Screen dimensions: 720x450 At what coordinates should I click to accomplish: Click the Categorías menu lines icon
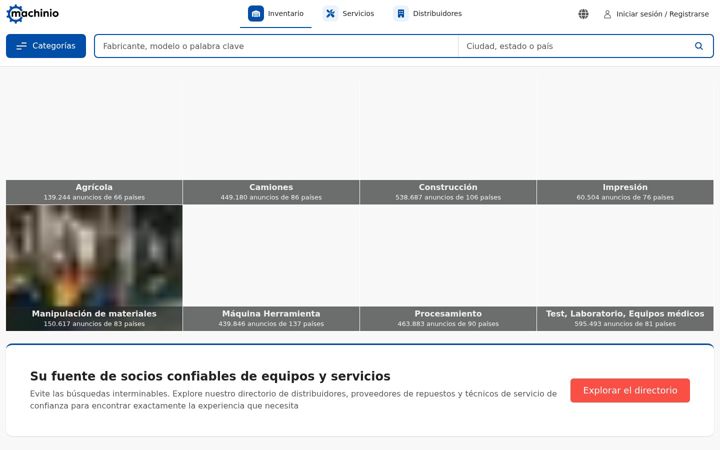(x=21, y=46)
